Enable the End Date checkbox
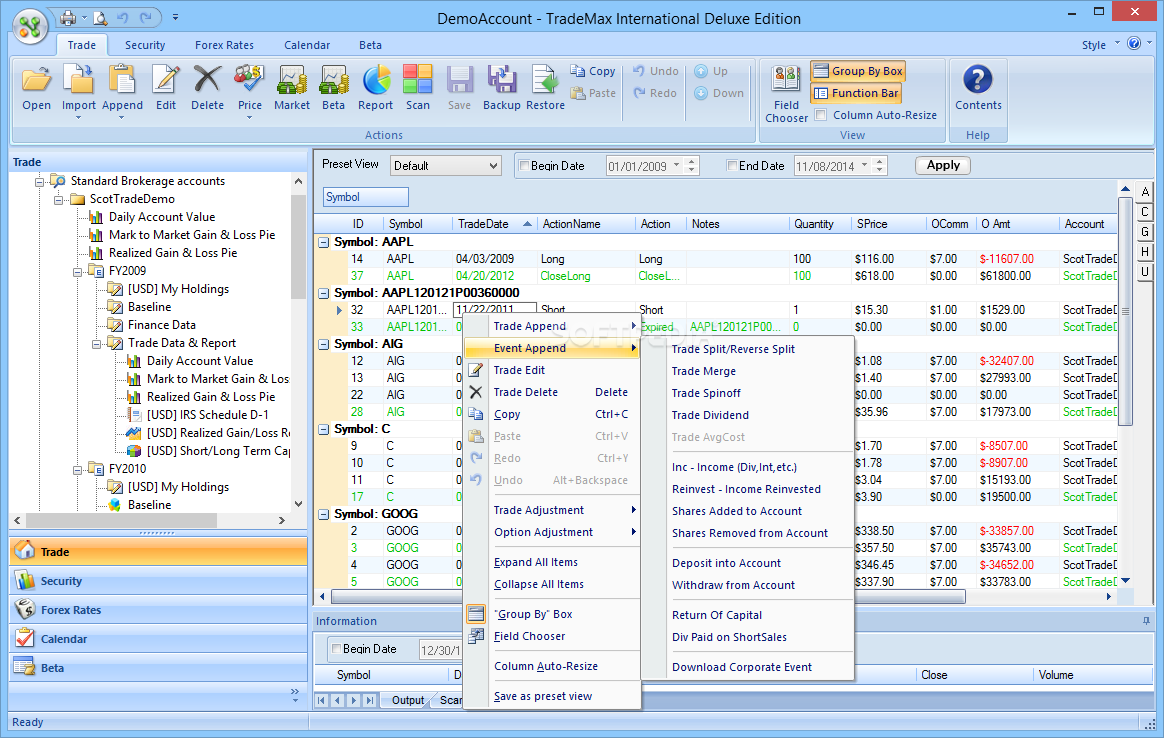Viewport: 1164px width, 738px height. (732, 166)
